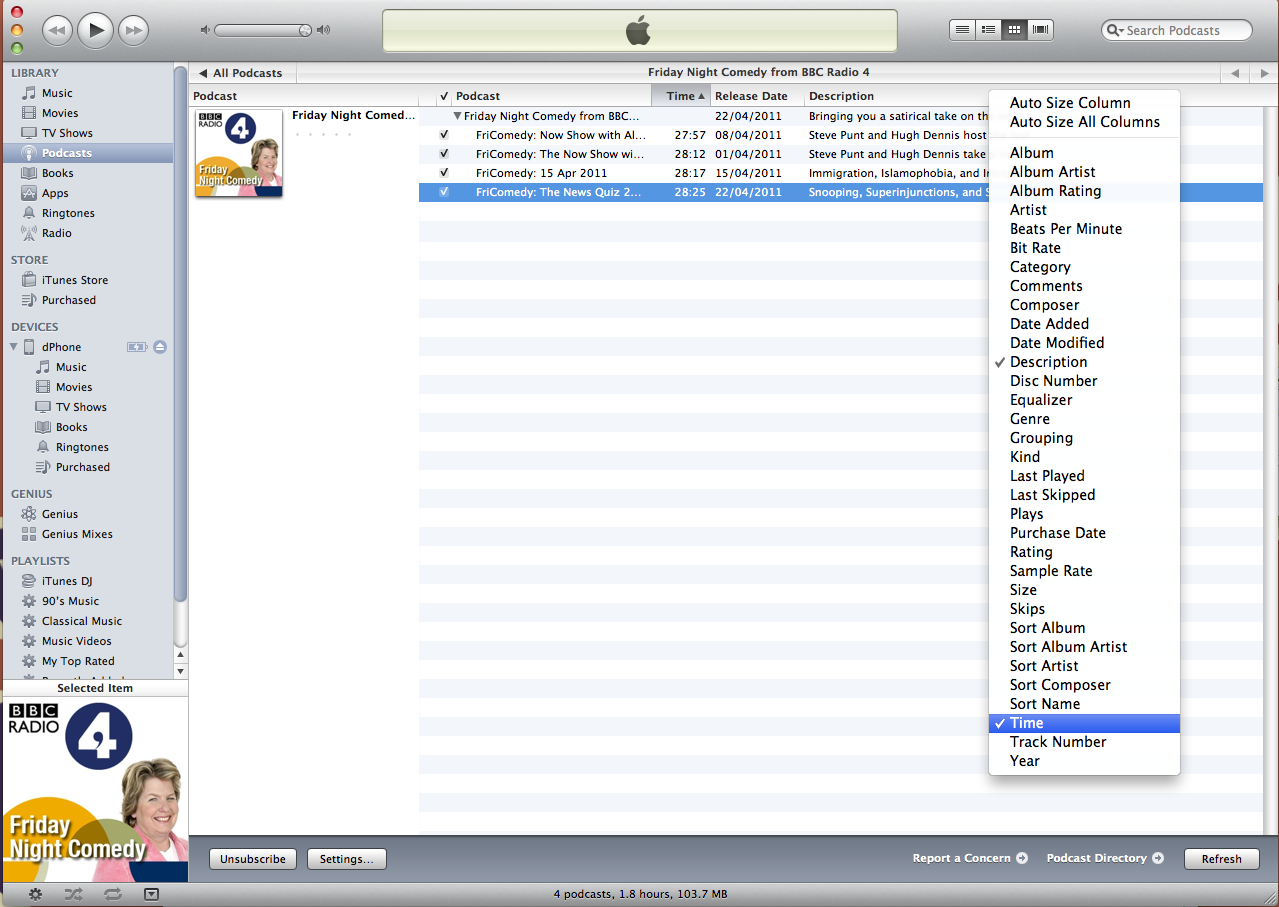Screen dimensions: 1279x907
Task: Open the Podcast Directory link
Action: click(1104, 858)
